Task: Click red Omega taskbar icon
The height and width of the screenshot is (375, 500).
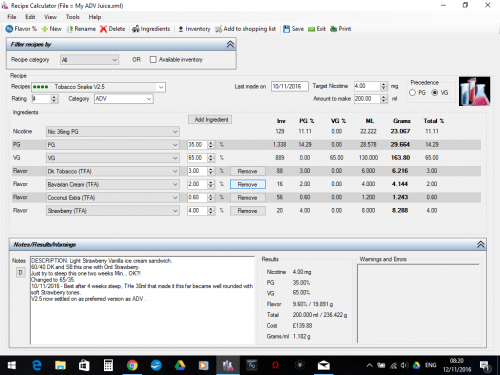Action: (276, 366)
